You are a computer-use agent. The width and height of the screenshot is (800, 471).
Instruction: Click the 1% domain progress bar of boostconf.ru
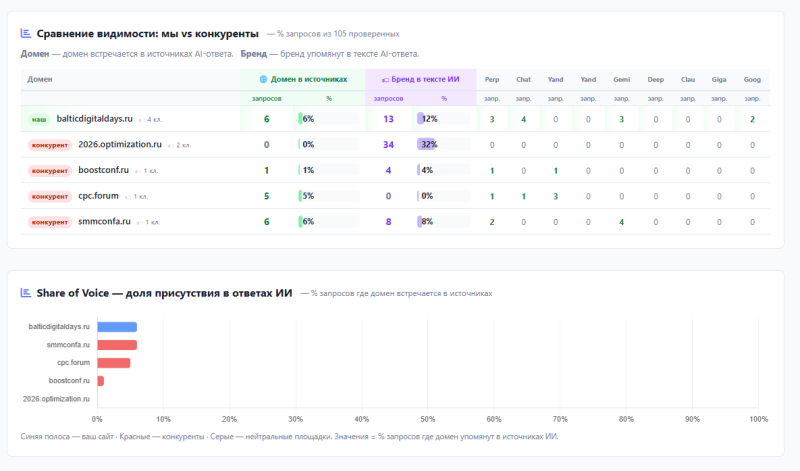pyautogui.click(x=329, y=170)
